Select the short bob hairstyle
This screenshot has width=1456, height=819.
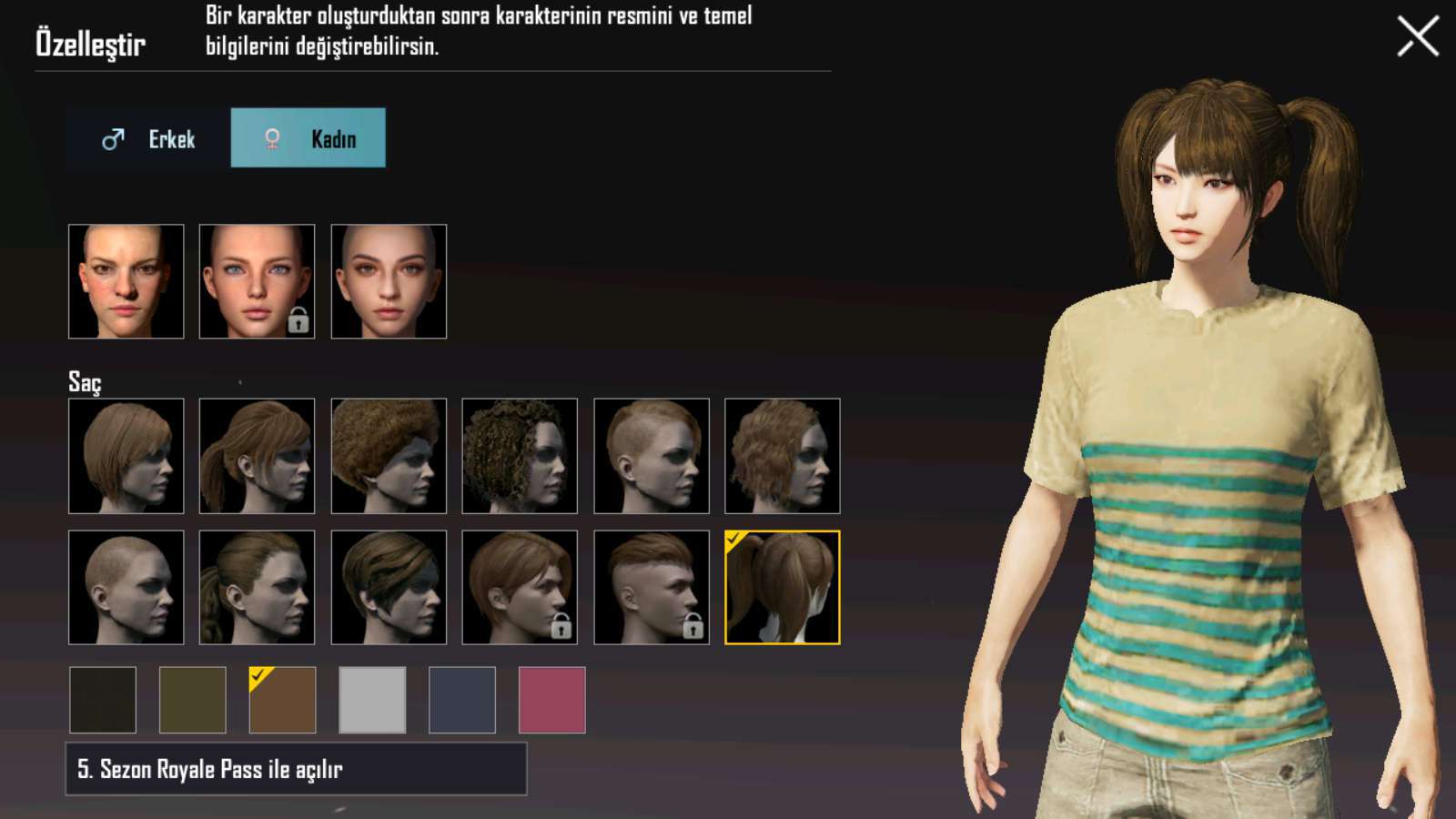(x=126, y=456)
